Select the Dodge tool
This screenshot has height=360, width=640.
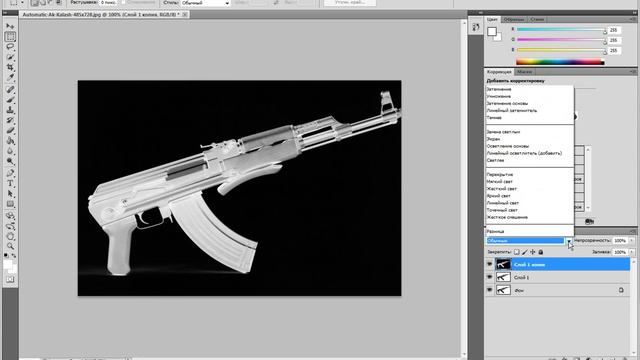[x=10, y=161]
